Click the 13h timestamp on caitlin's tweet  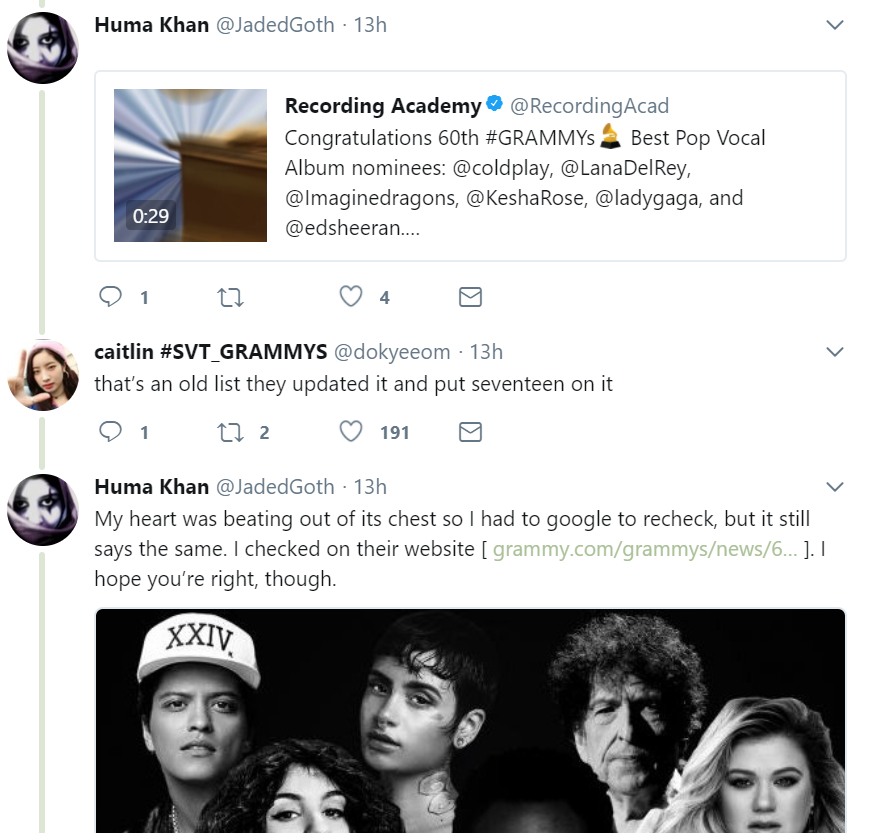click(x=486, y=352)
